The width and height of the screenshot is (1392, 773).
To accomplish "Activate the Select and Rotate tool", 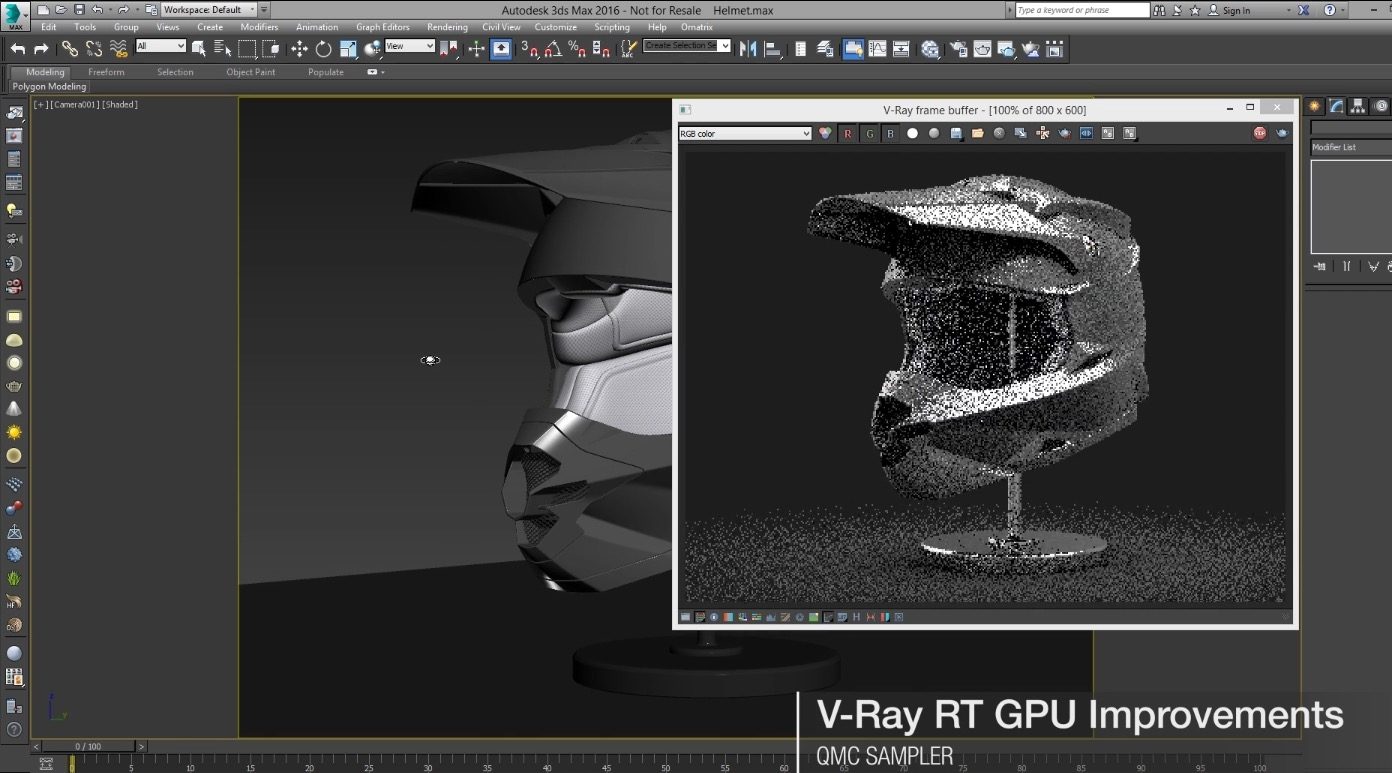I will click(324, 49).
